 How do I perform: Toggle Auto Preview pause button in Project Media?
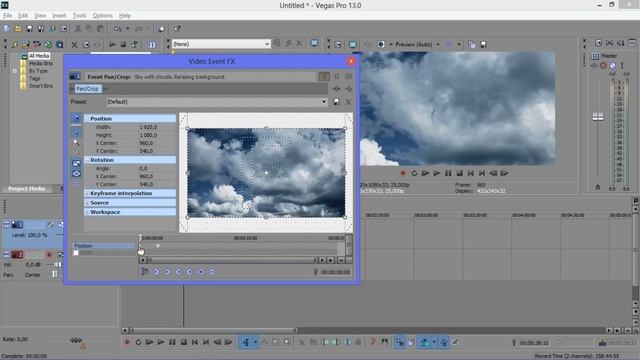tap(151, 44)
